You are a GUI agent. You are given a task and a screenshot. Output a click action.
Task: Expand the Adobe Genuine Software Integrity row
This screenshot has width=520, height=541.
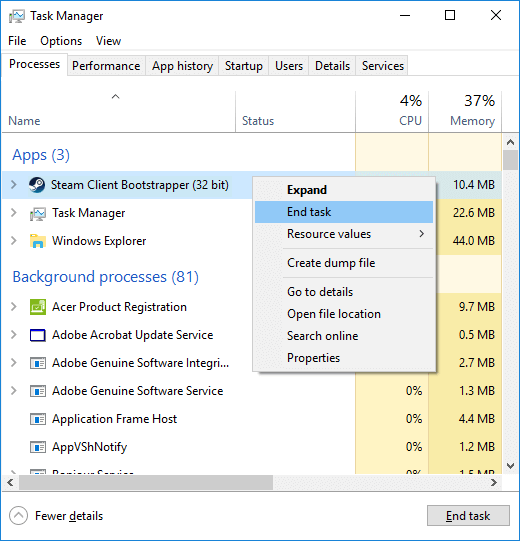click(x=14, y=362)
